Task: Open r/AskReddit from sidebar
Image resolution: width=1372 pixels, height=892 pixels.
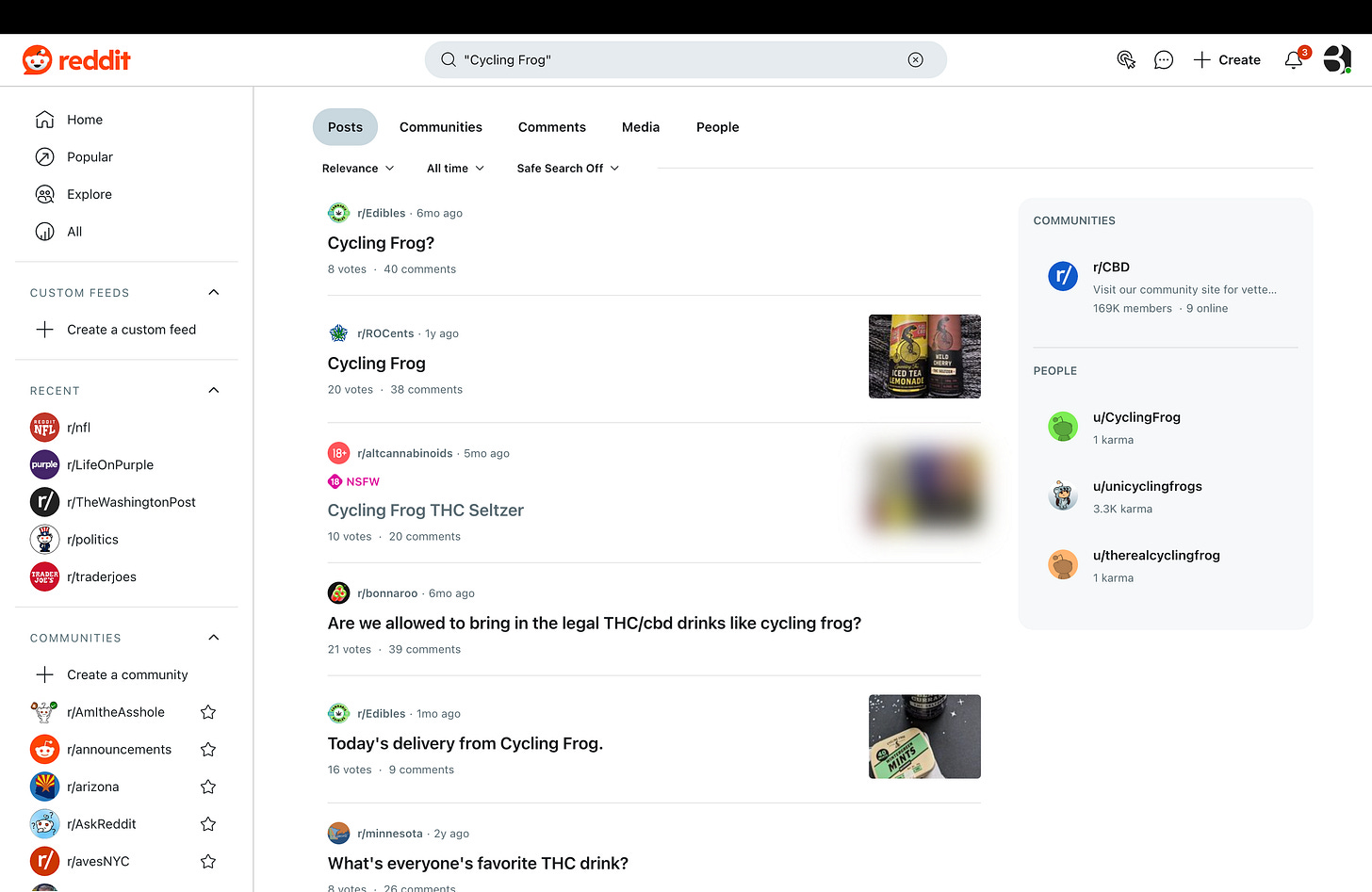Action: pos(102,824)
